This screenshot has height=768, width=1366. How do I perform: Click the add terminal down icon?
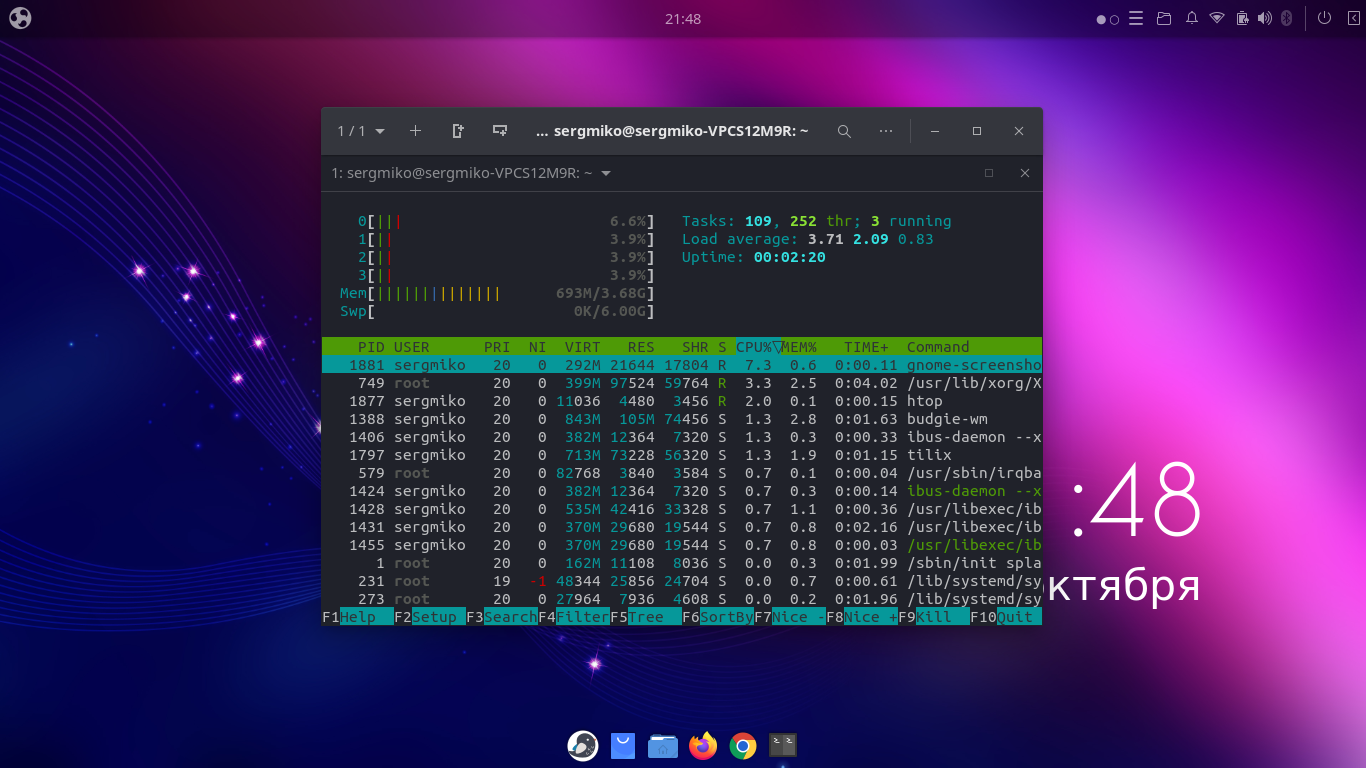coord(500,131)
